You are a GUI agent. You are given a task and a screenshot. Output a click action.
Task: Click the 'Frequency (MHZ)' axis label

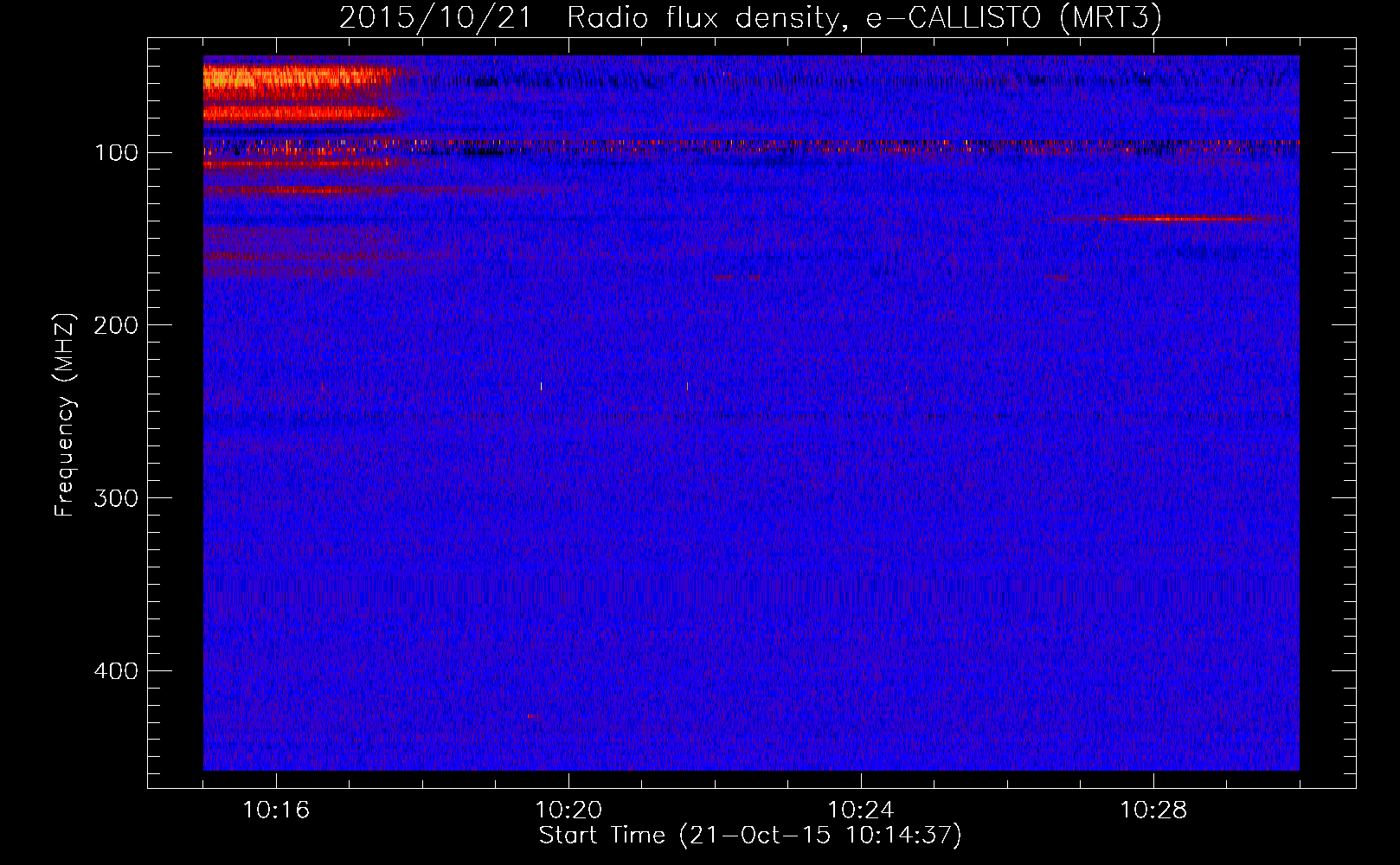click(x=65, y=415)
